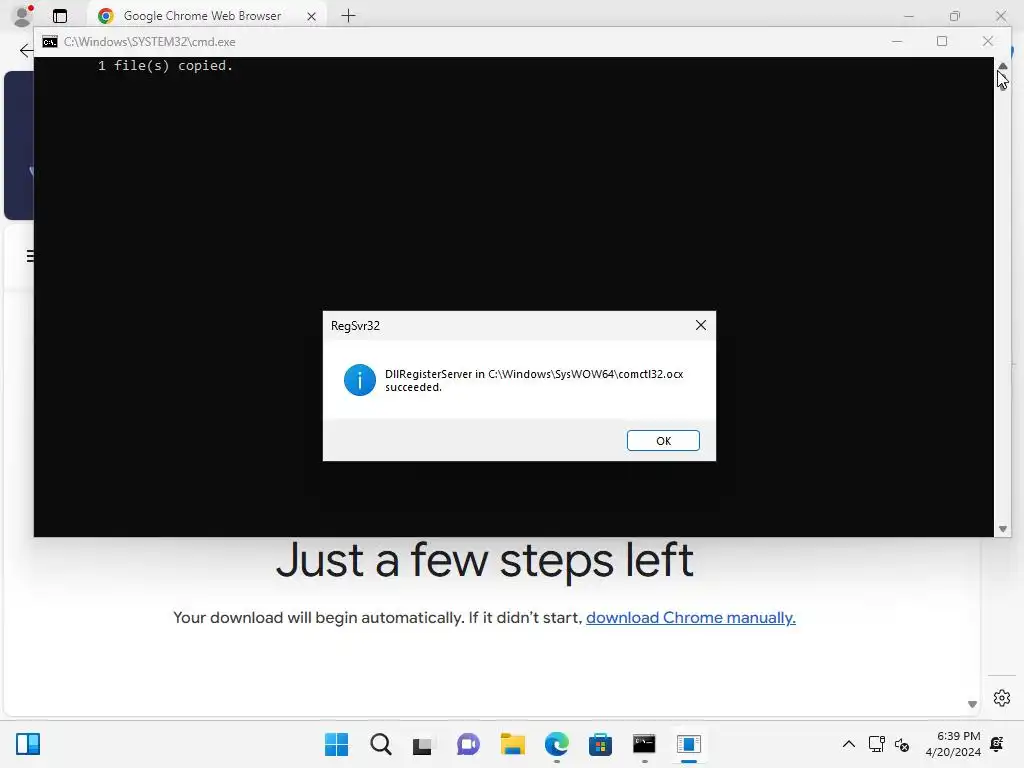Click the blue information icon in RegSvr32

tap(359, 380)
